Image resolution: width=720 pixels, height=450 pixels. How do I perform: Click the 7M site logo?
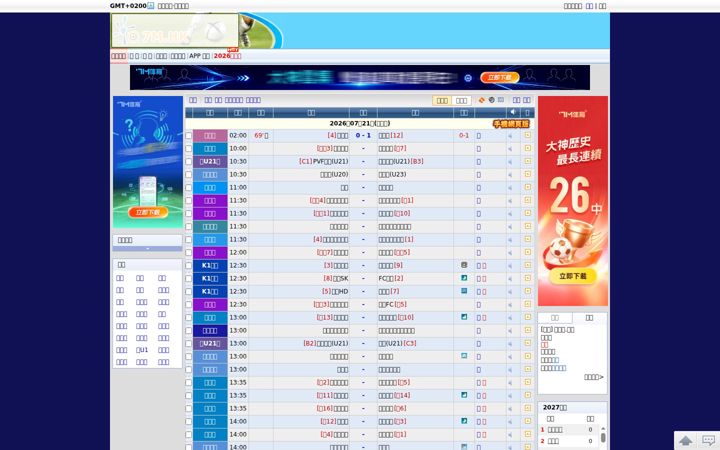coord(174,30)
